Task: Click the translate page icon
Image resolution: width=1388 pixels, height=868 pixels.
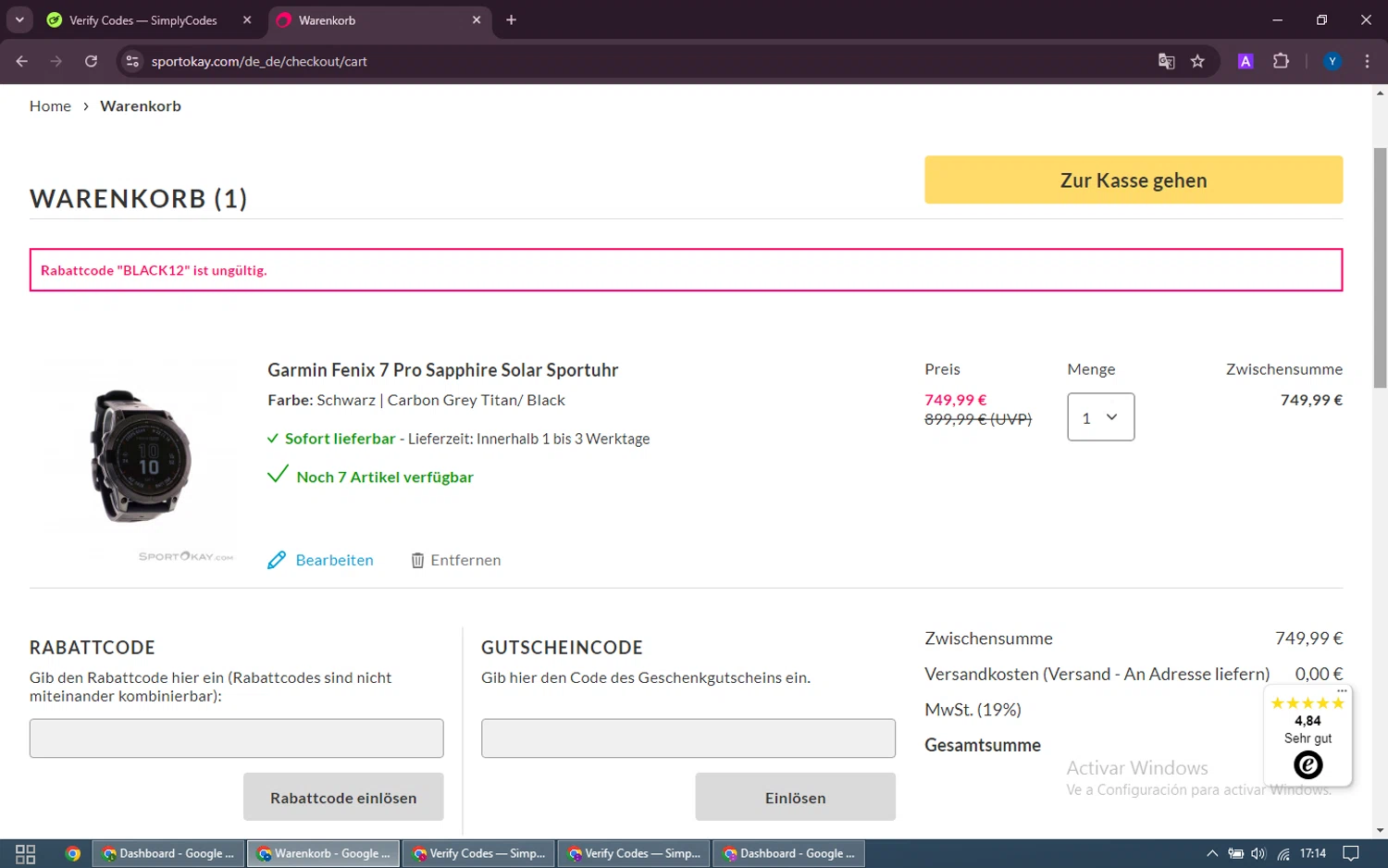Action: (x=1166, y=61)
